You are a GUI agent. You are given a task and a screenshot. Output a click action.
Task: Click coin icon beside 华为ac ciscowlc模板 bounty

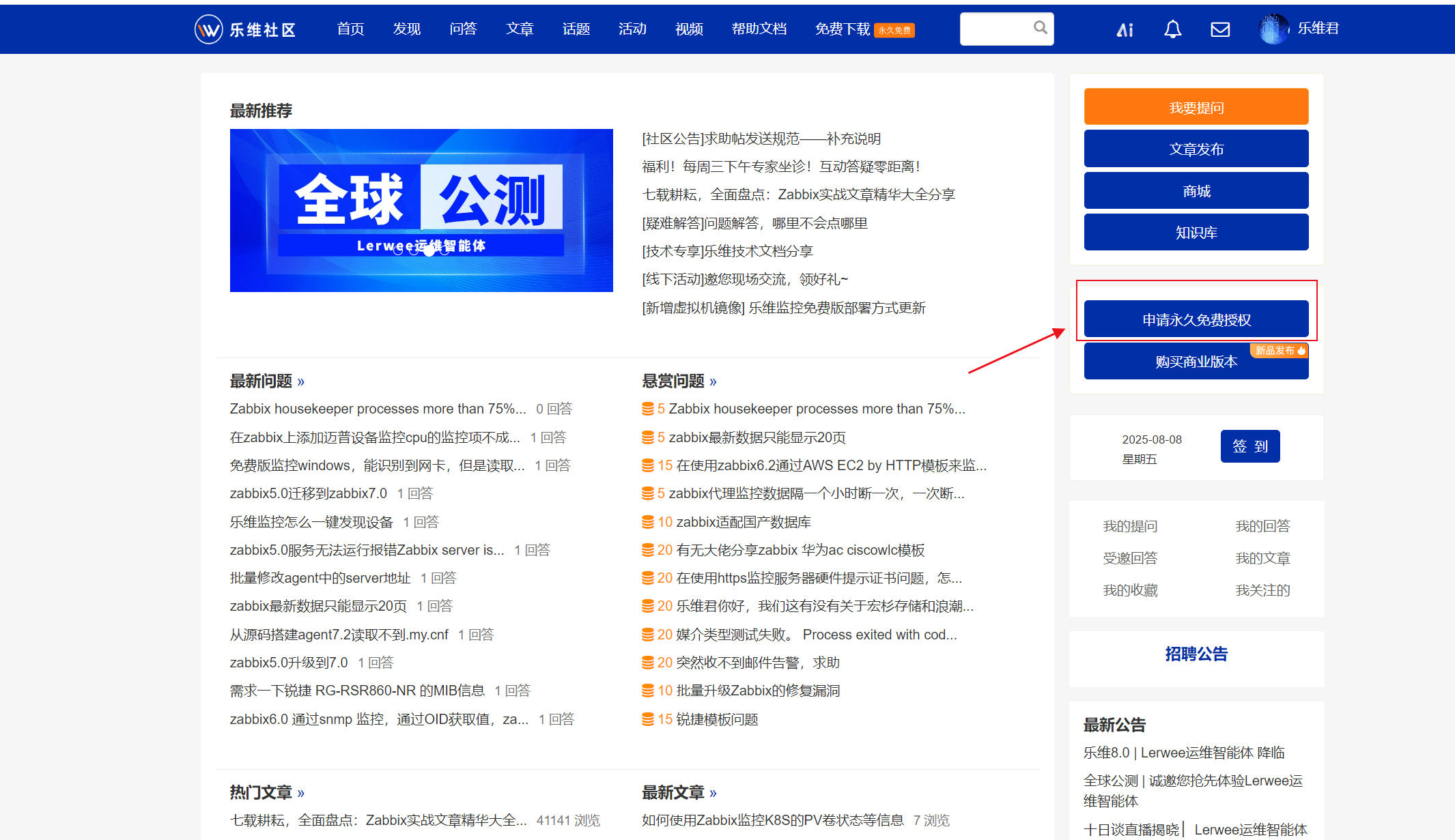(x=647, y=550)
